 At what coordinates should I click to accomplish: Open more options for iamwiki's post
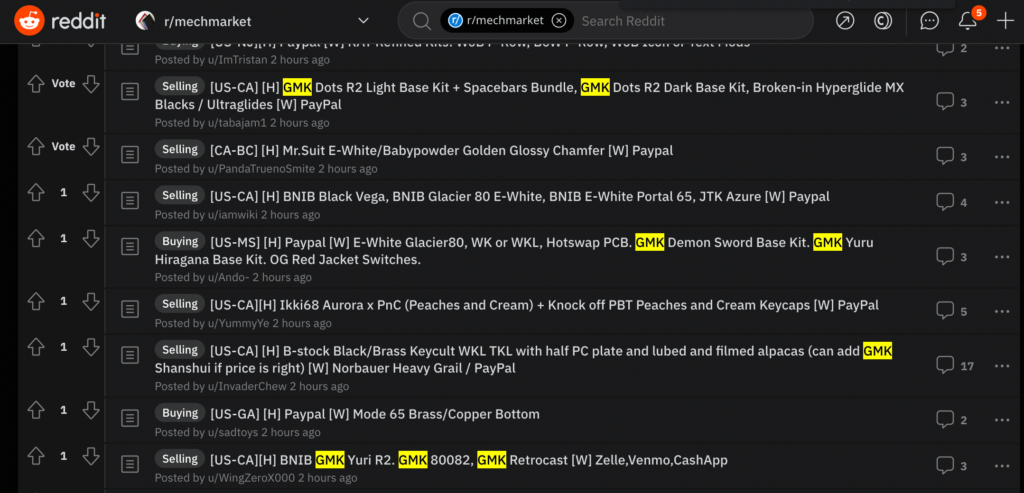1002,202
